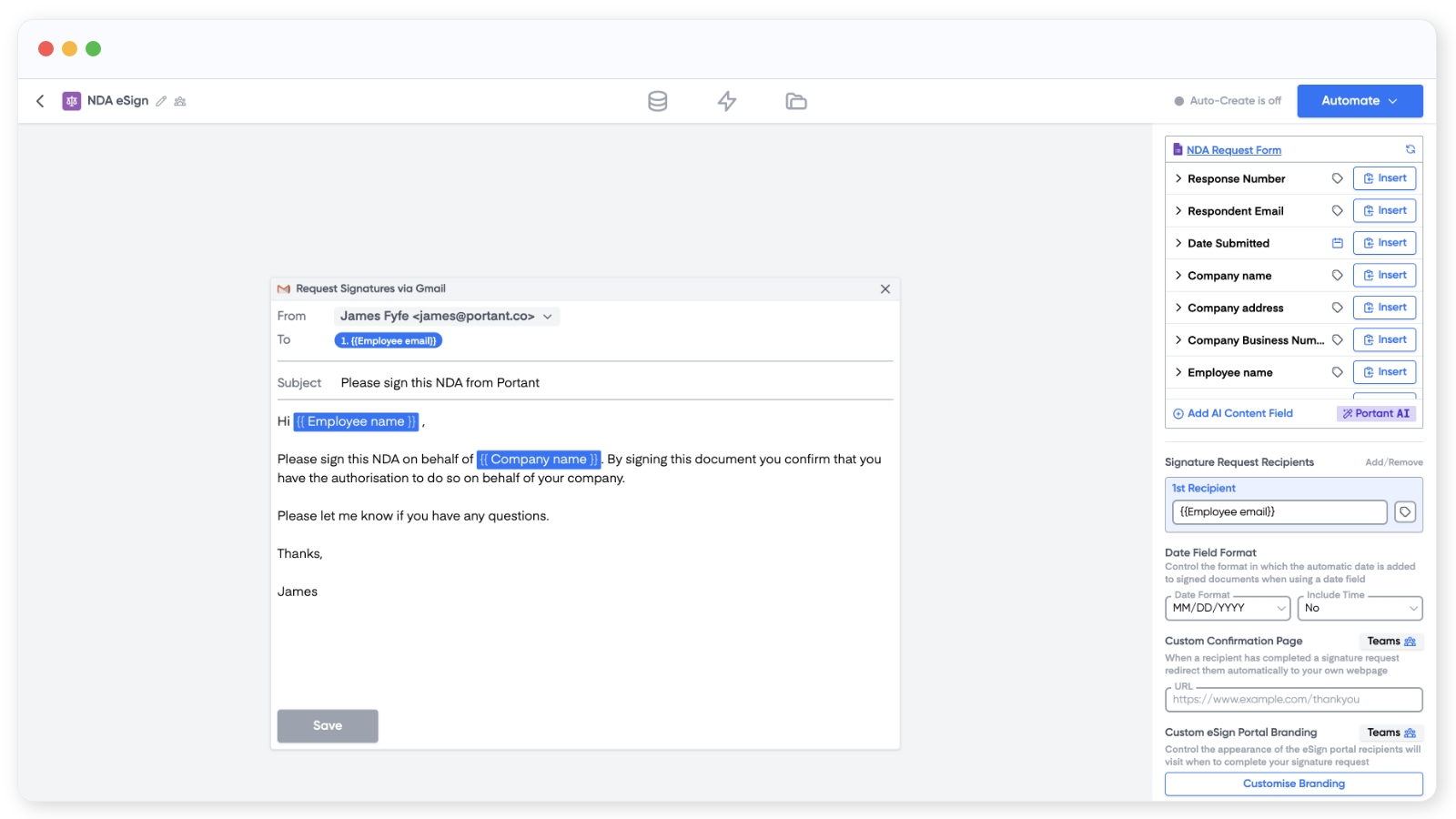
Task: Click the refresh icon beside NDA Request Form
Action: (1410, 149)
